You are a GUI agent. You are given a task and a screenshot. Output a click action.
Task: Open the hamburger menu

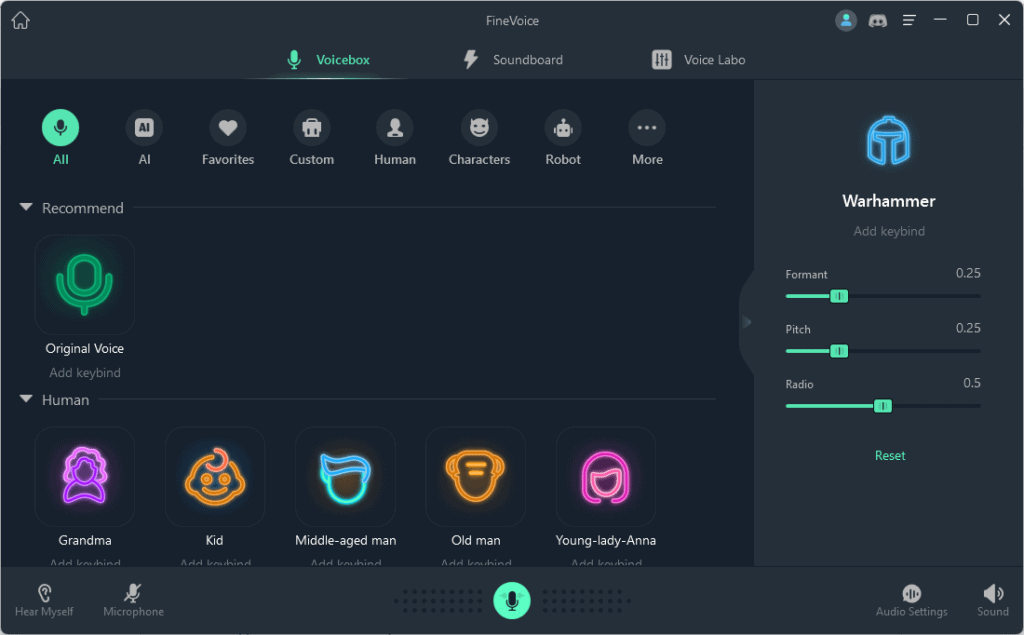point(908,19)
